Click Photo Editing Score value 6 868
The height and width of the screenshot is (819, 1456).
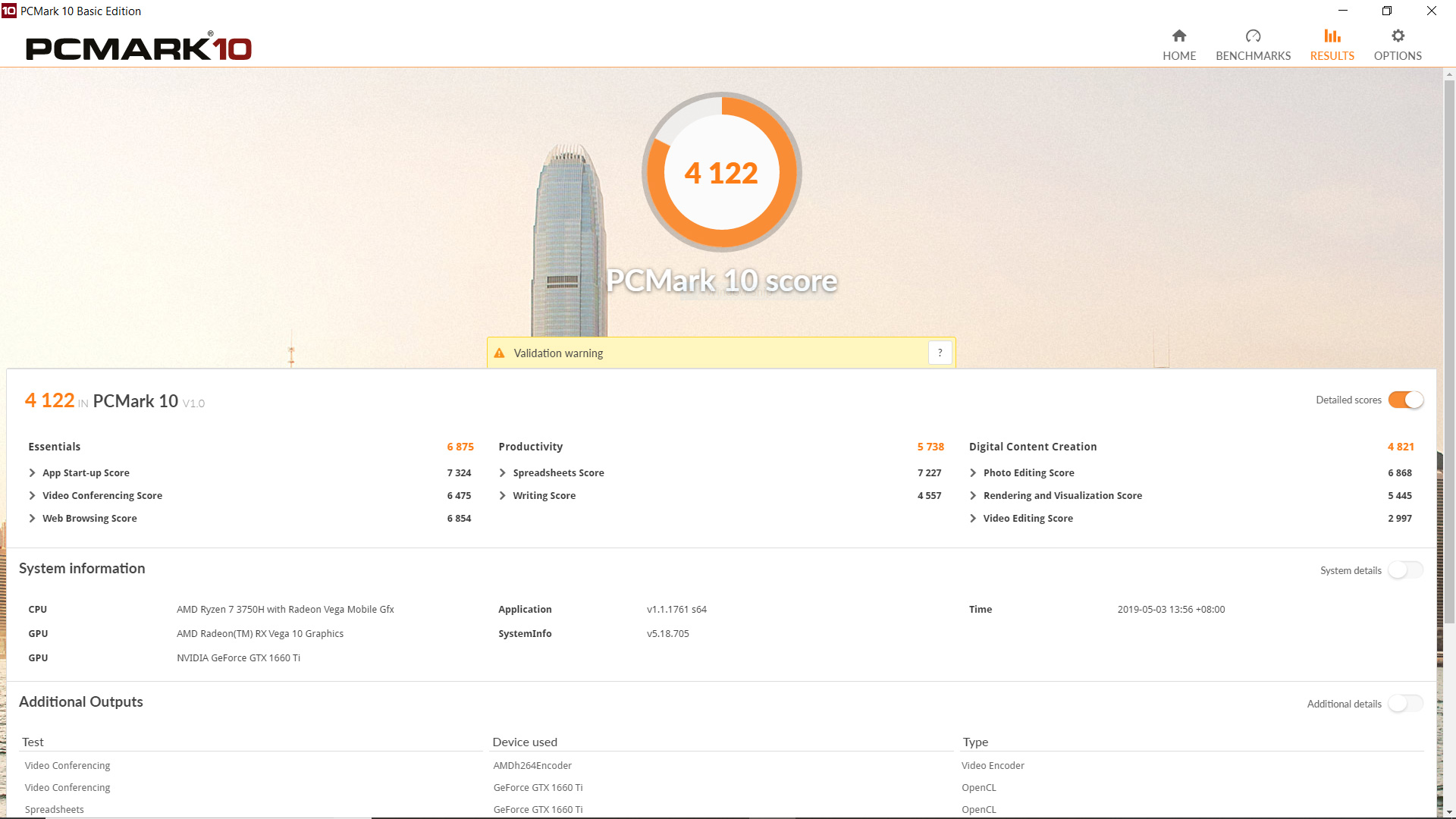[1399, 472]
